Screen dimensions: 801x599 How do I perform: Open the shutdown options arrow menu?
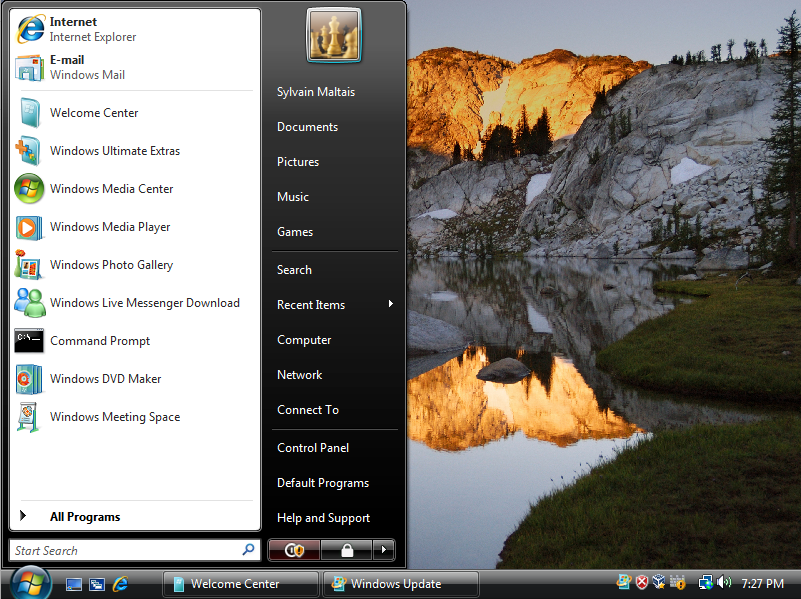[x=384, y=550]
